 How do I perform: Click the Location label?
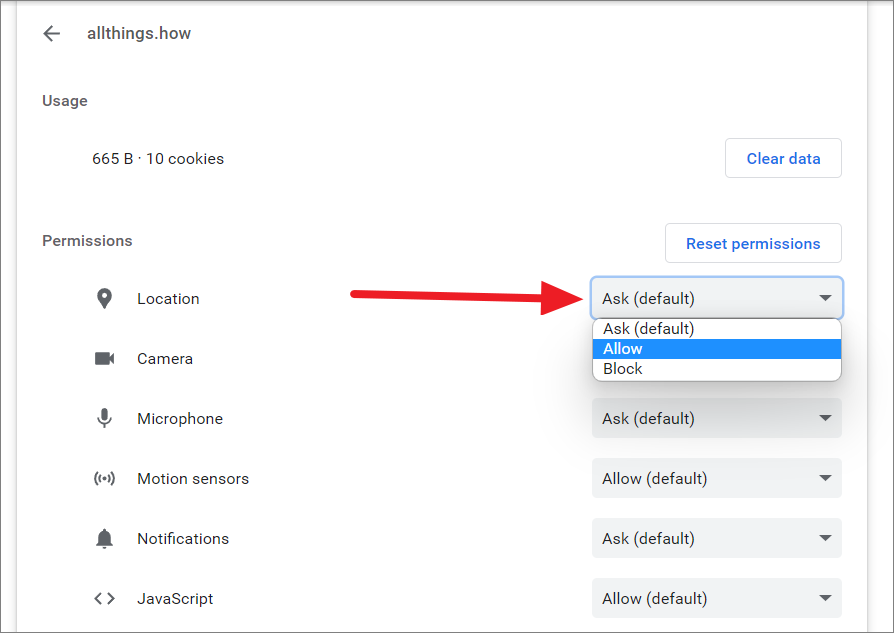click(168, 299)
